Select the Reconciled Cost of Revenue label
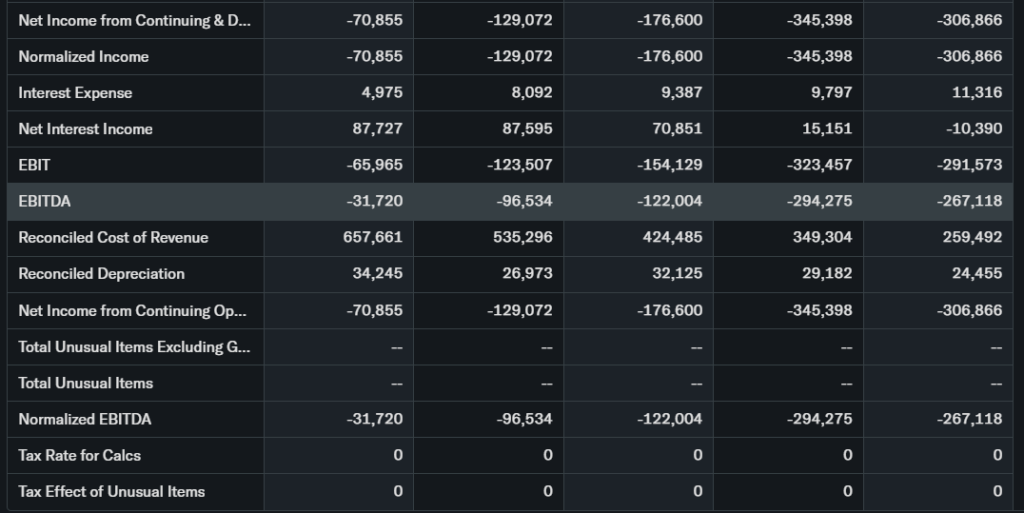The image size is (1024, 513). 113,237
